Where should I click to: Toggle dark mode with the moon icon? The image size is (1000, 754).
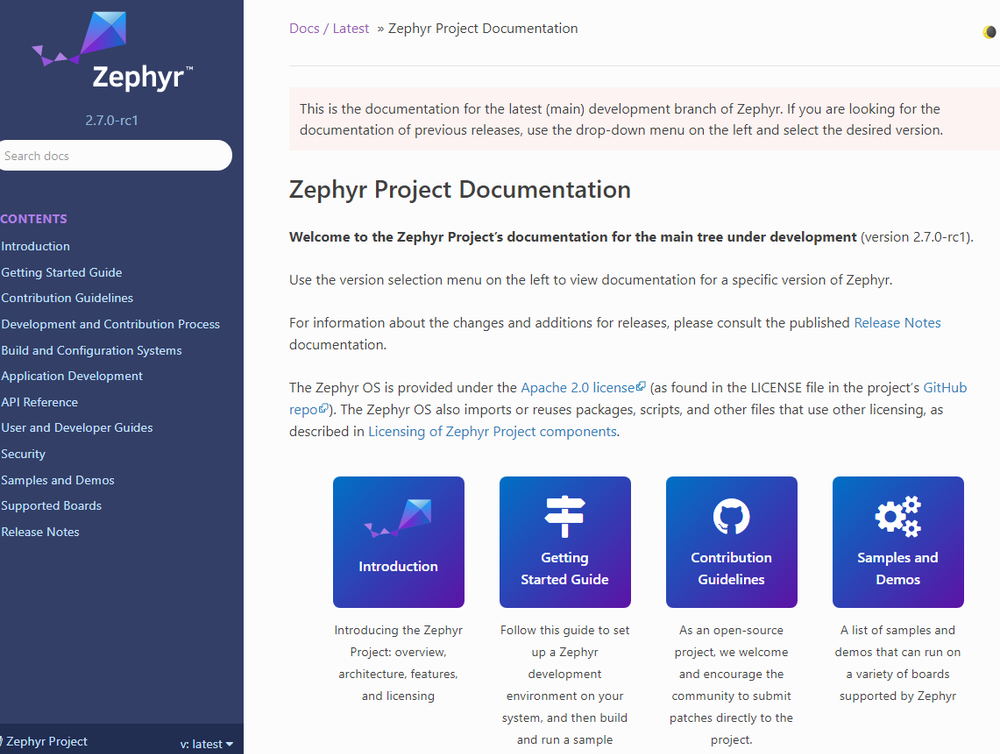(x=989, y=32)
